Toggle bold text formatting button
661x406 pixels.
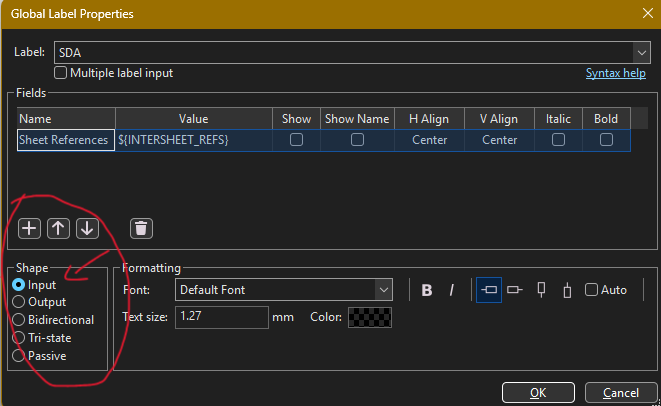coord(427,290)
